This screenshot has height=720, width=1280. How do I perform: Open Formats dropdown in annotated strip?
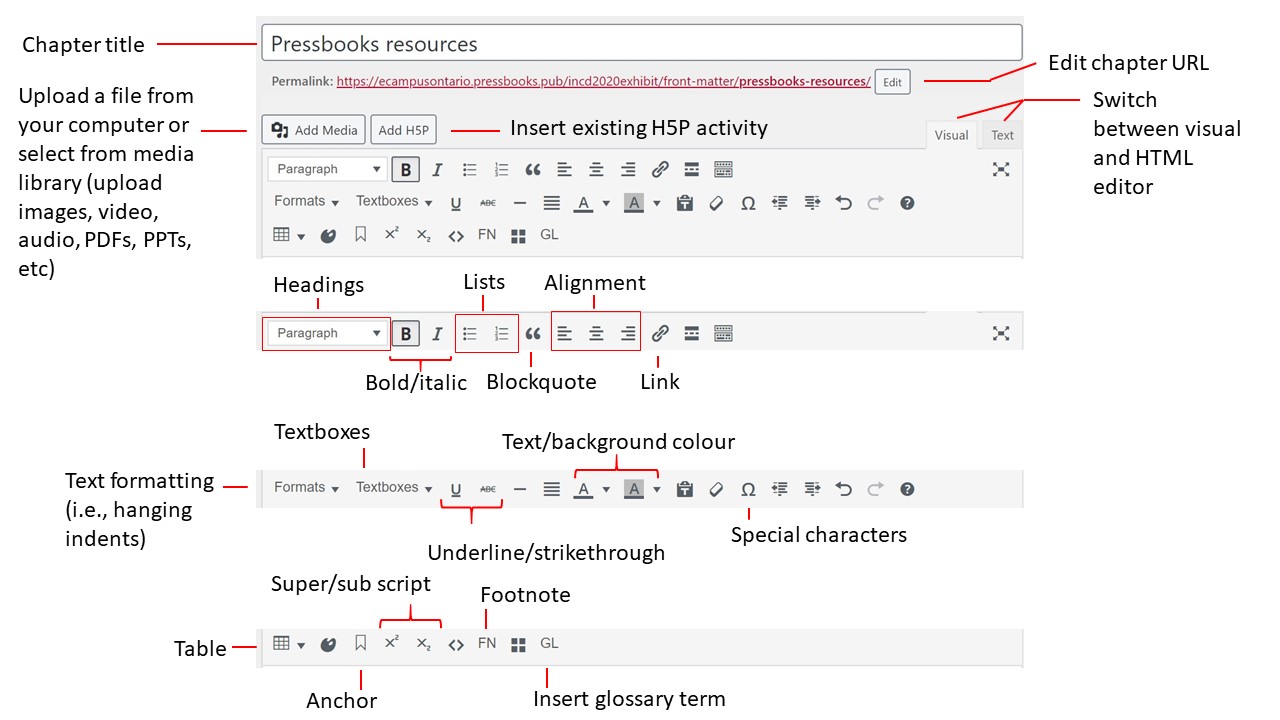[x=307, y=488]
